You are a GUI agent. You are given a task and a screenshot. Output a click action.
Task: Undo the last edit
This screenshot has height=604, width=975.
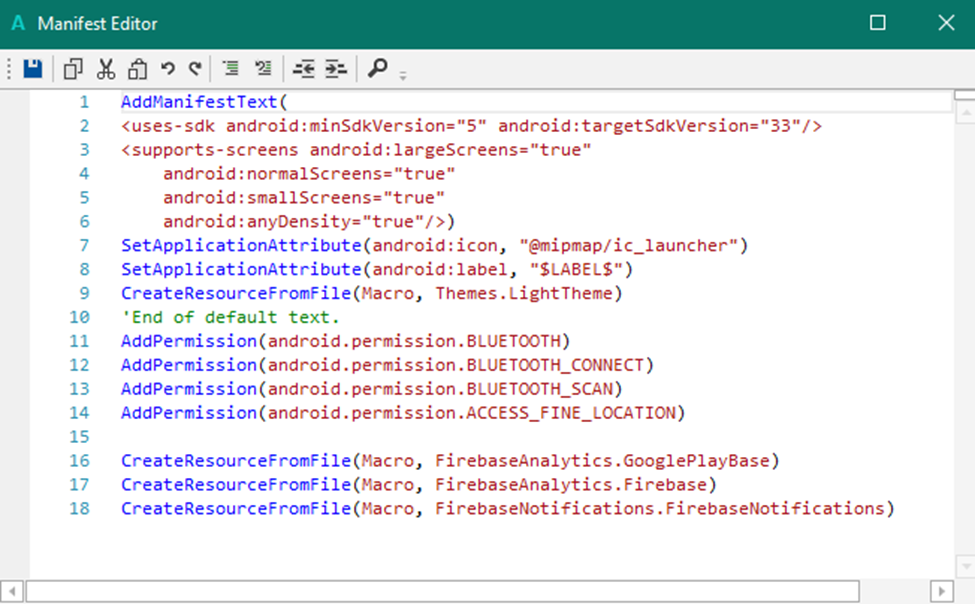(167, 68)
